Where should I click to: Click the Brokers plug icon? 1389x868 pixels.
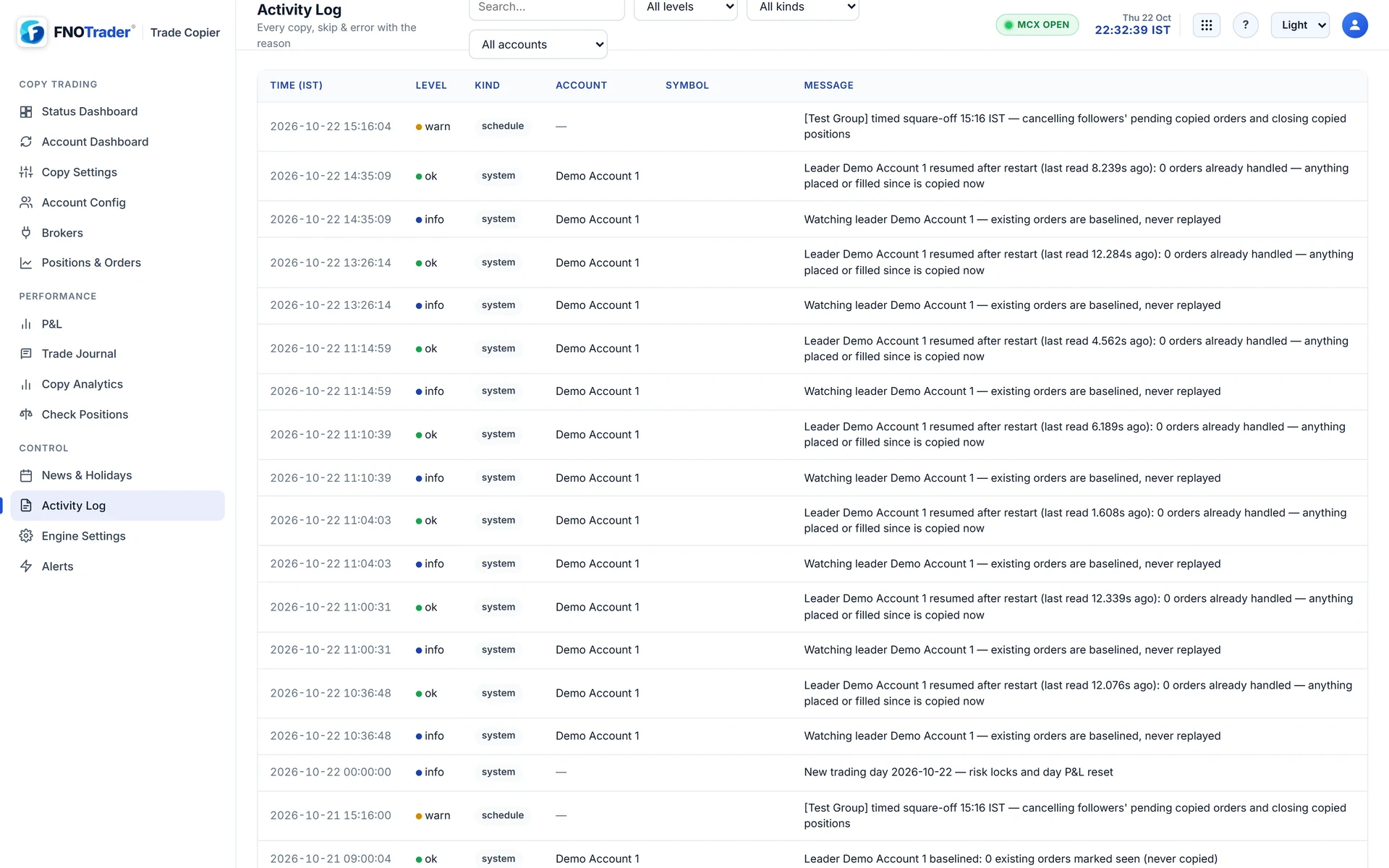click(x=26, y=233)
